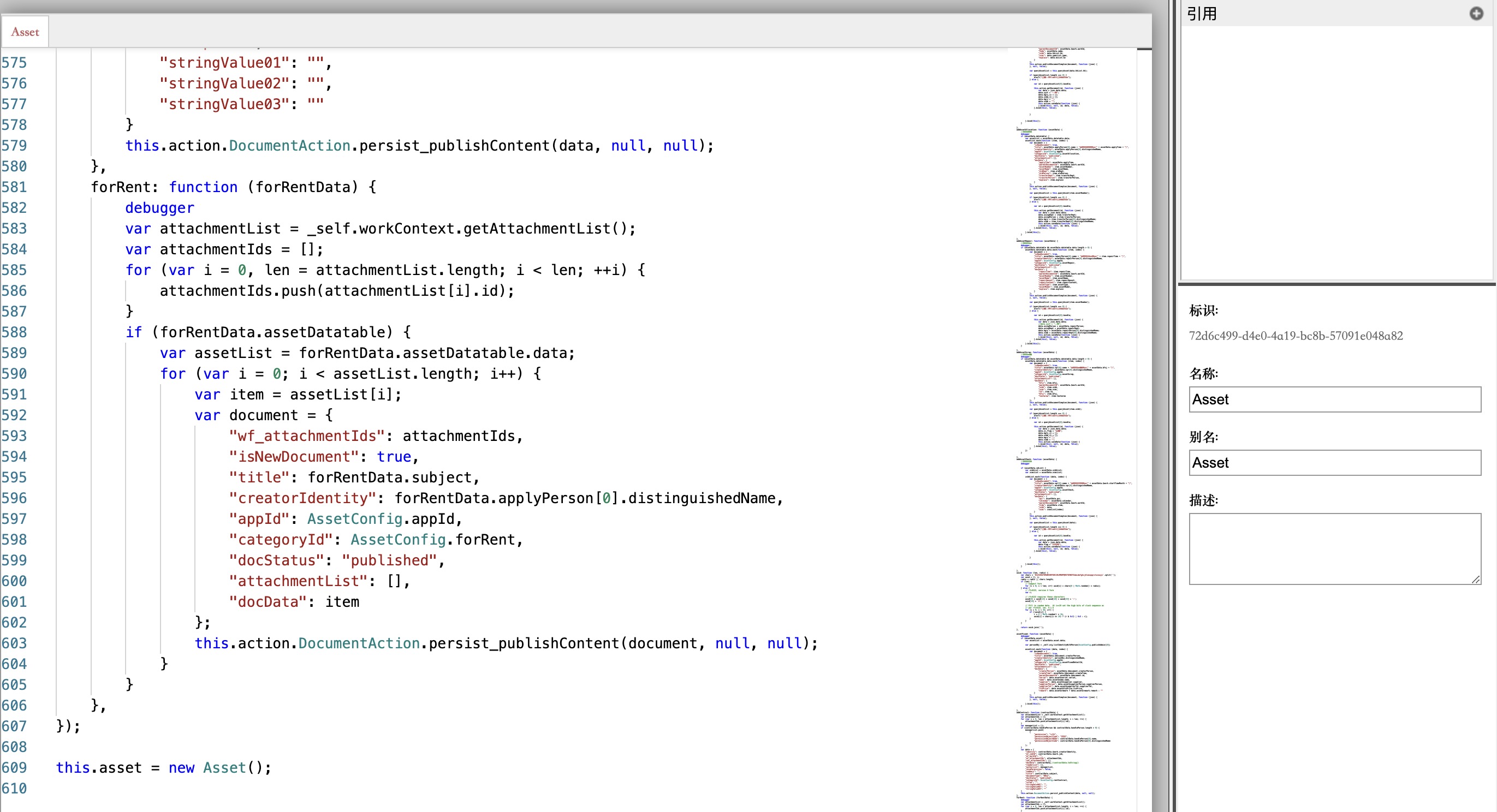The height and width of the screenshot is (812, 1497).
Task: Click the code minimap preview
Action: [x=1071, y=407]
